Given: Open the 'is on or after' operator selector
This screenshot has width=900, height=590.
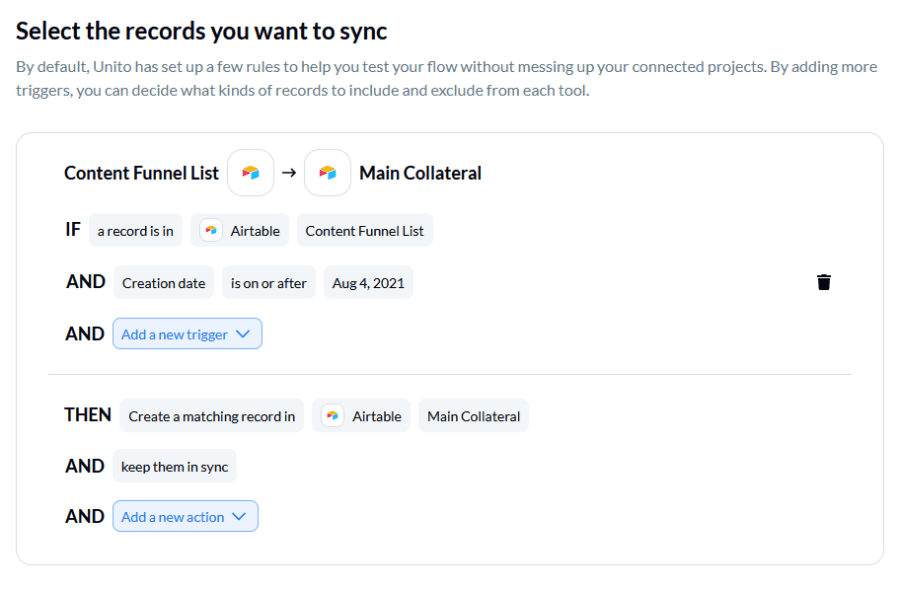Looking at the screenshot, I should point(268,282).
